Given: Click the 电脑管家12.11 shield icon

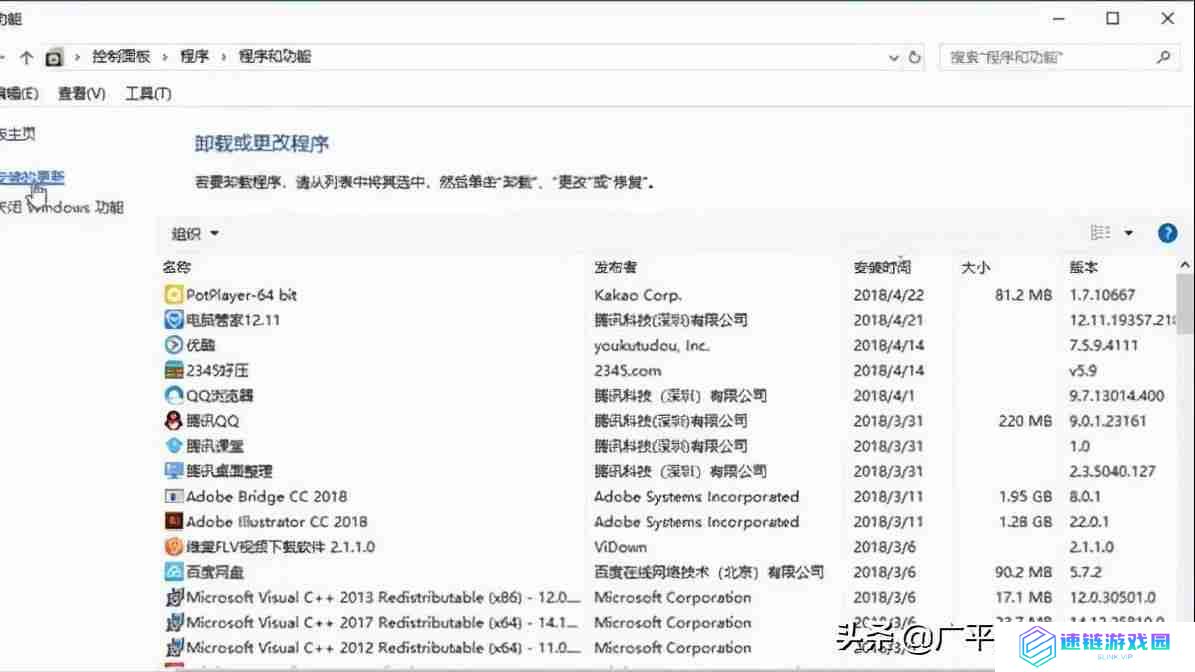Looking at the screenshot, I should point(173,320).
